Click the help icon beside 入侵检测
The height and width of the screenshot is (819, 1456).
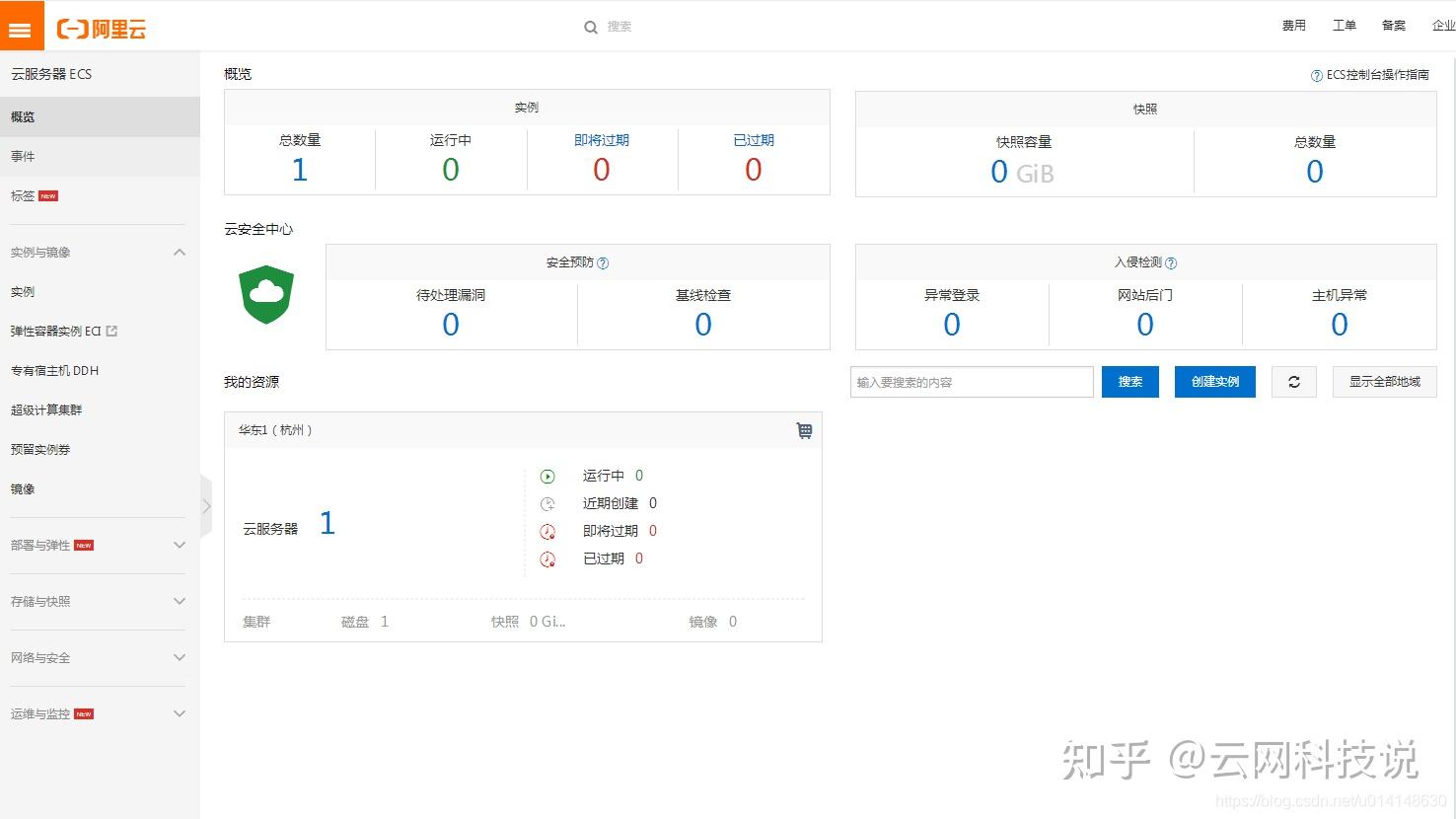(x=1171, y=263)
